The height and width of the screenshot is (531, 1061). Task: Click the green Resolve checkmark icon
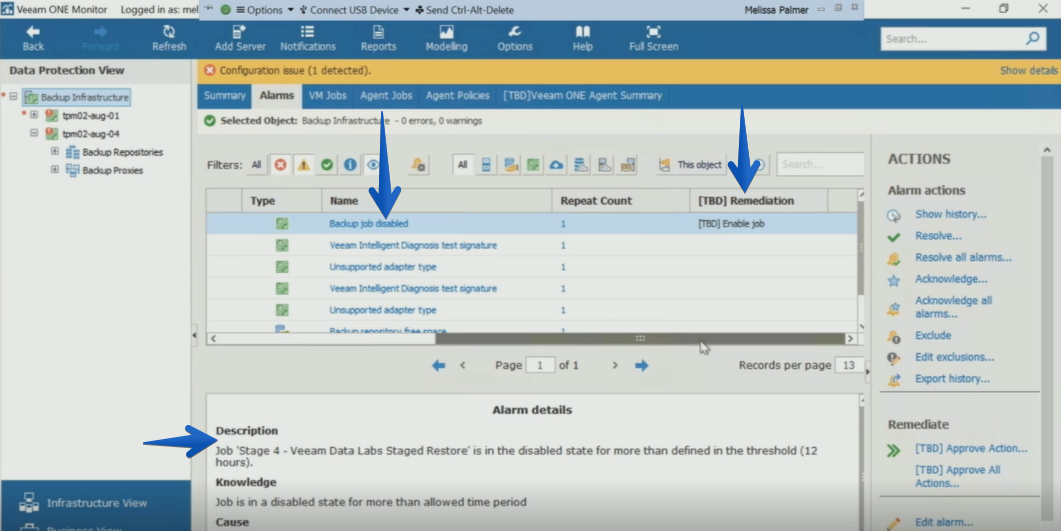coord(894,237)
